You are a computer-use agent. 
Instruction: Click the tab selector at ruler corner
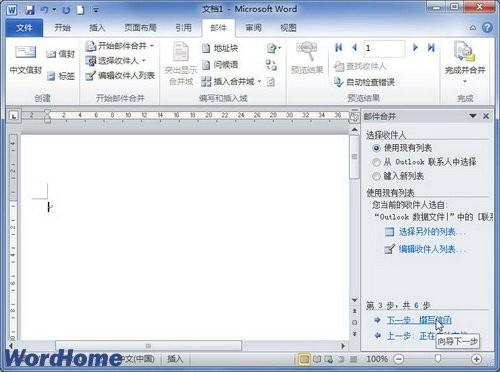tap(13, 116)
